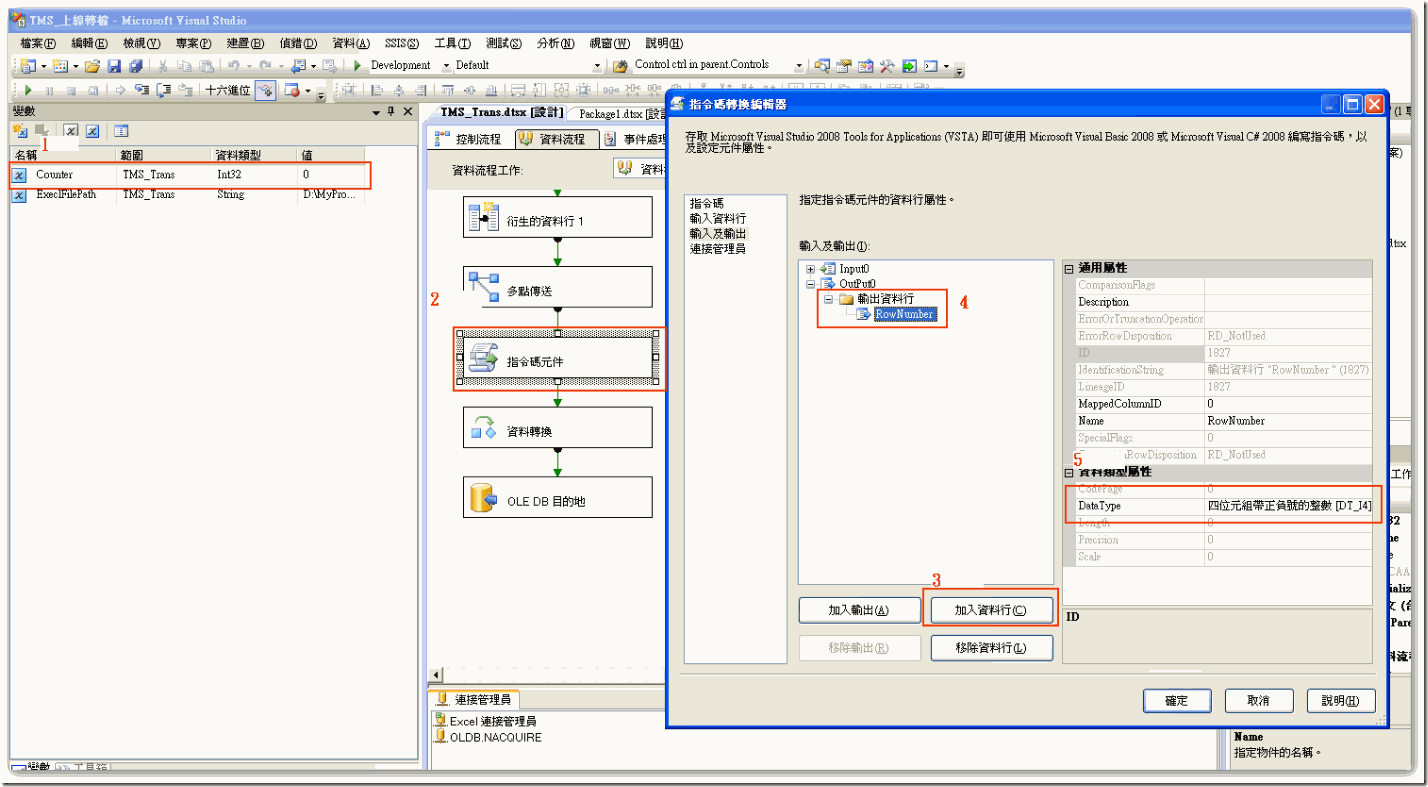Open the 指令碼 page in editor list

pos(707,203)
